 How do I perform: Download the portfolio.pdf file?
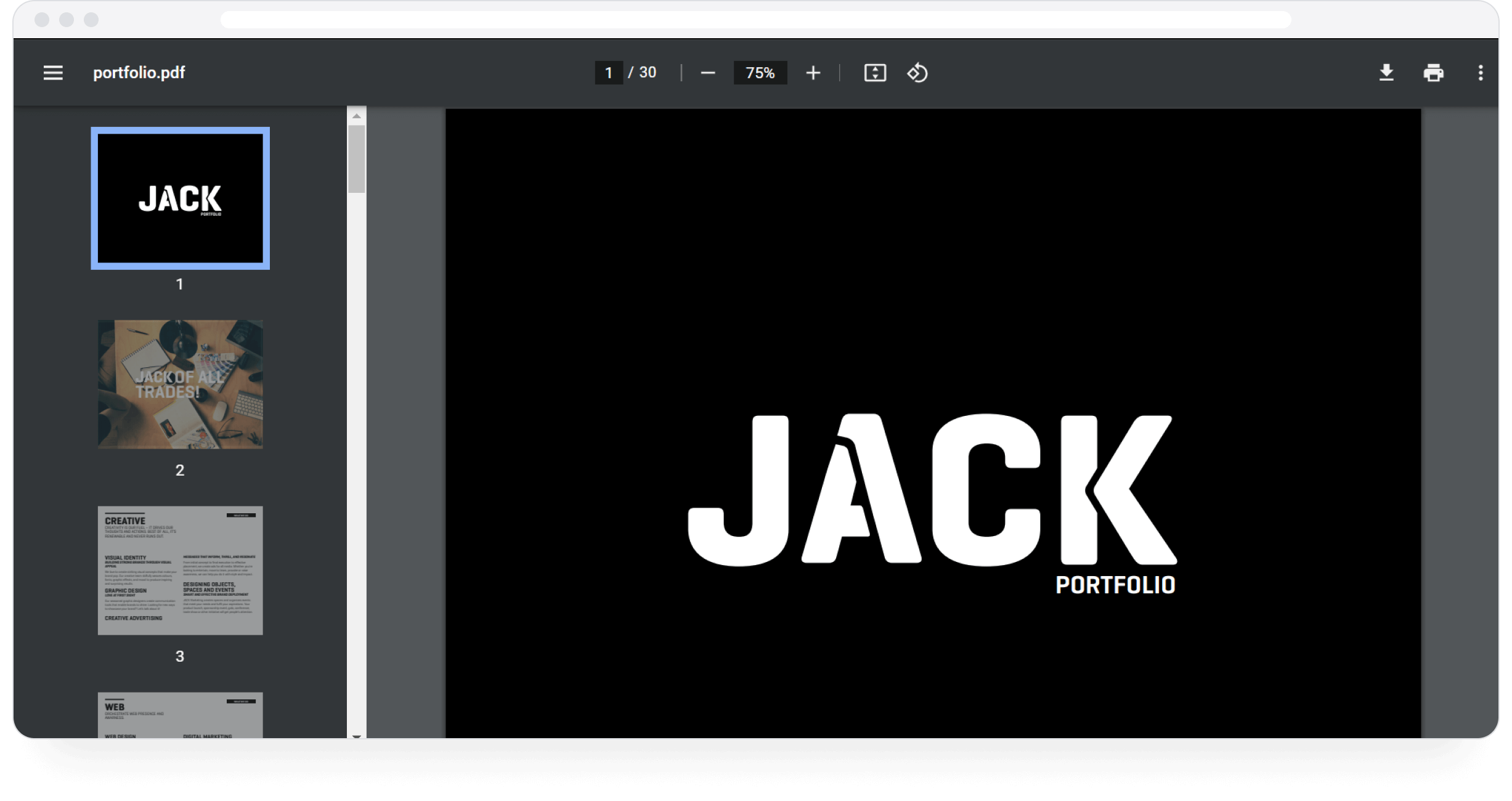(1387, 73)
